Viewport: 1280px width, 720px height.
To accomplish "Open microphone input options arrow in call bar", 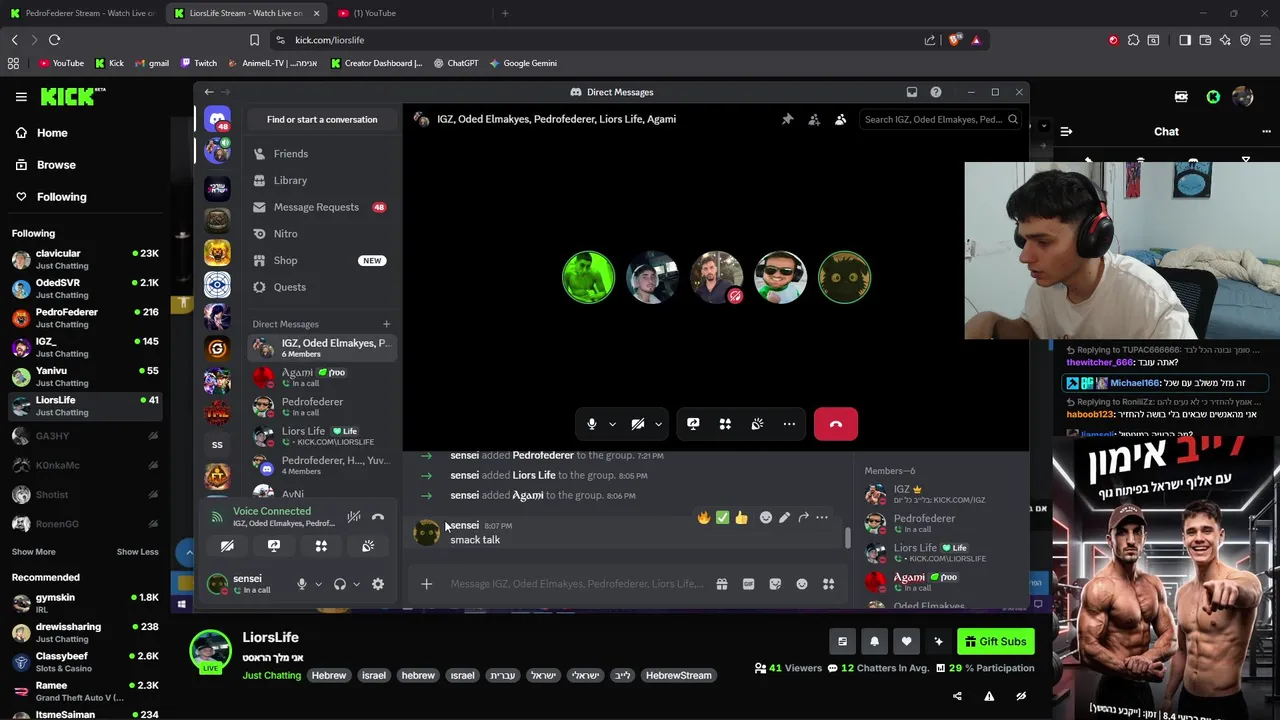I will pos(612,424).
